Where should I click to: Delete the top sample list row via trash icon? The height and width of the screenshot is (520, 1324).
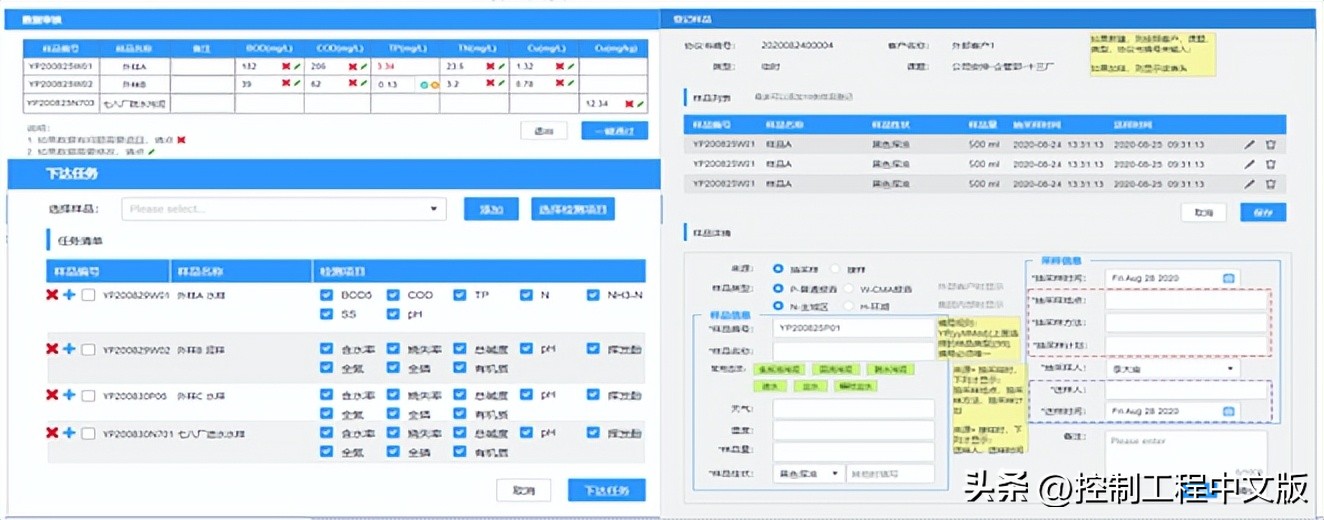click(x=1271, y=145)
